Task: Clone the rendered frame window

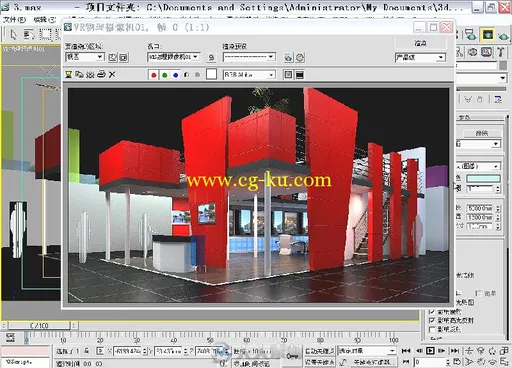Action: [x=90, y=74]
